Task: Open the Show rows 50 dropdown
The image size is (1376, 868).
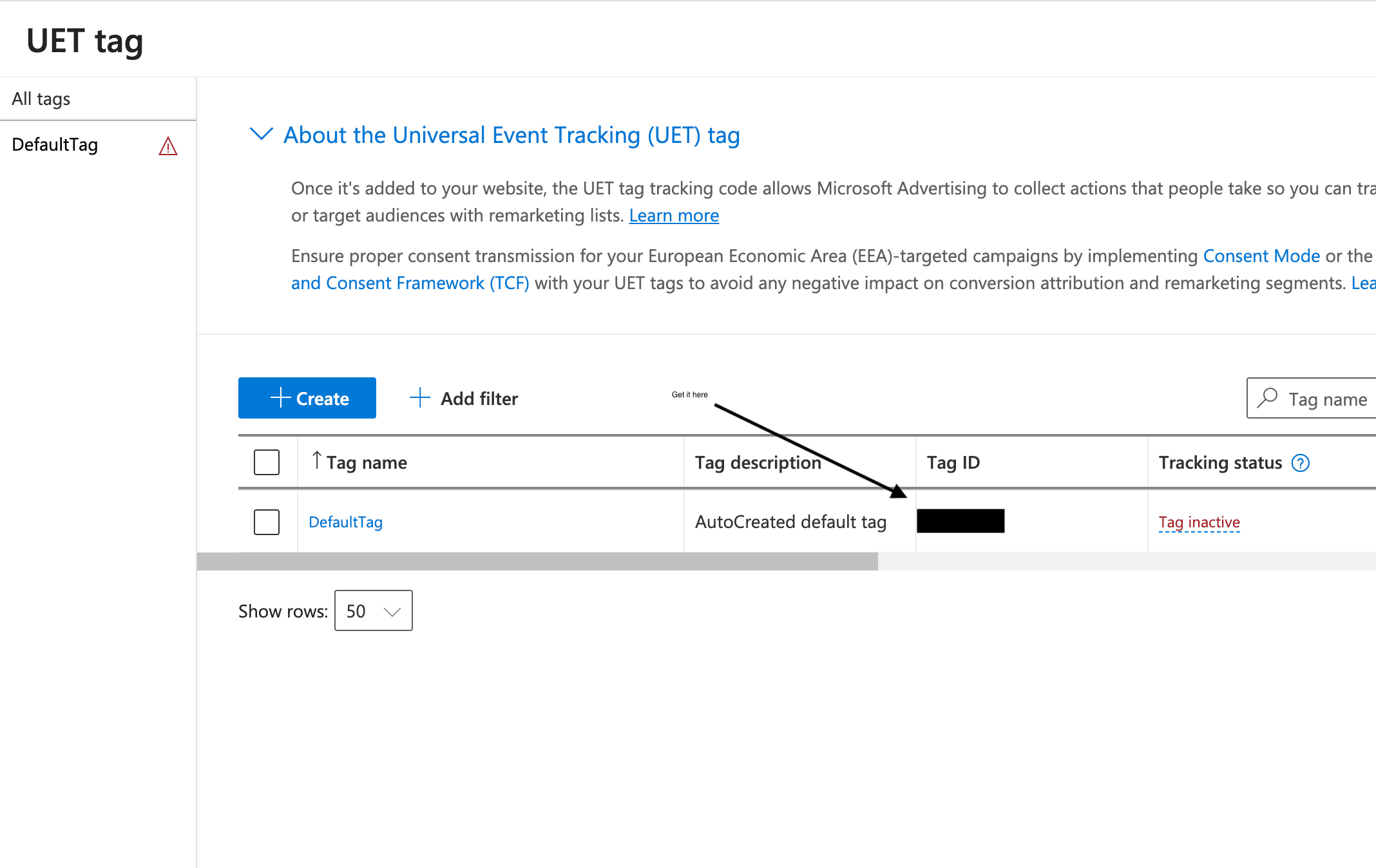Action: tap(374, 610)
